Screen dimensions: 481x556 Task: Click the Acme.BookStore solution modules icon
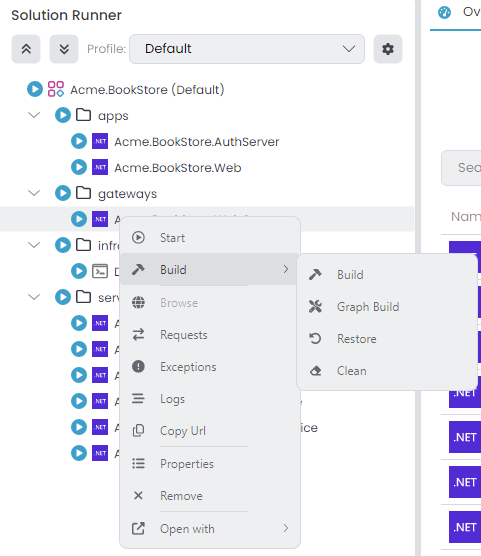click(56, 89)
